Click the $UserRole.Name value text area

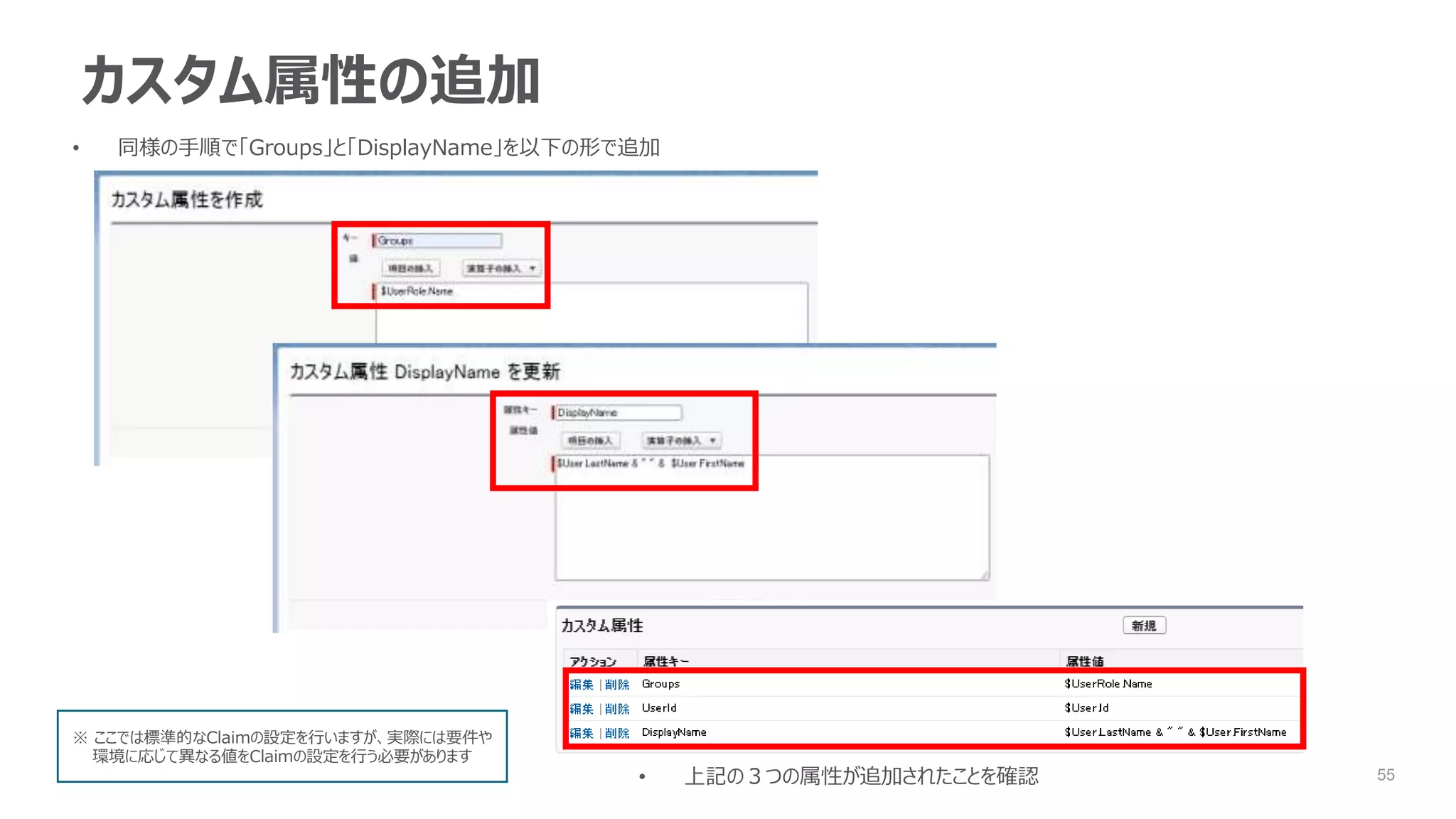tap(591, 313)
